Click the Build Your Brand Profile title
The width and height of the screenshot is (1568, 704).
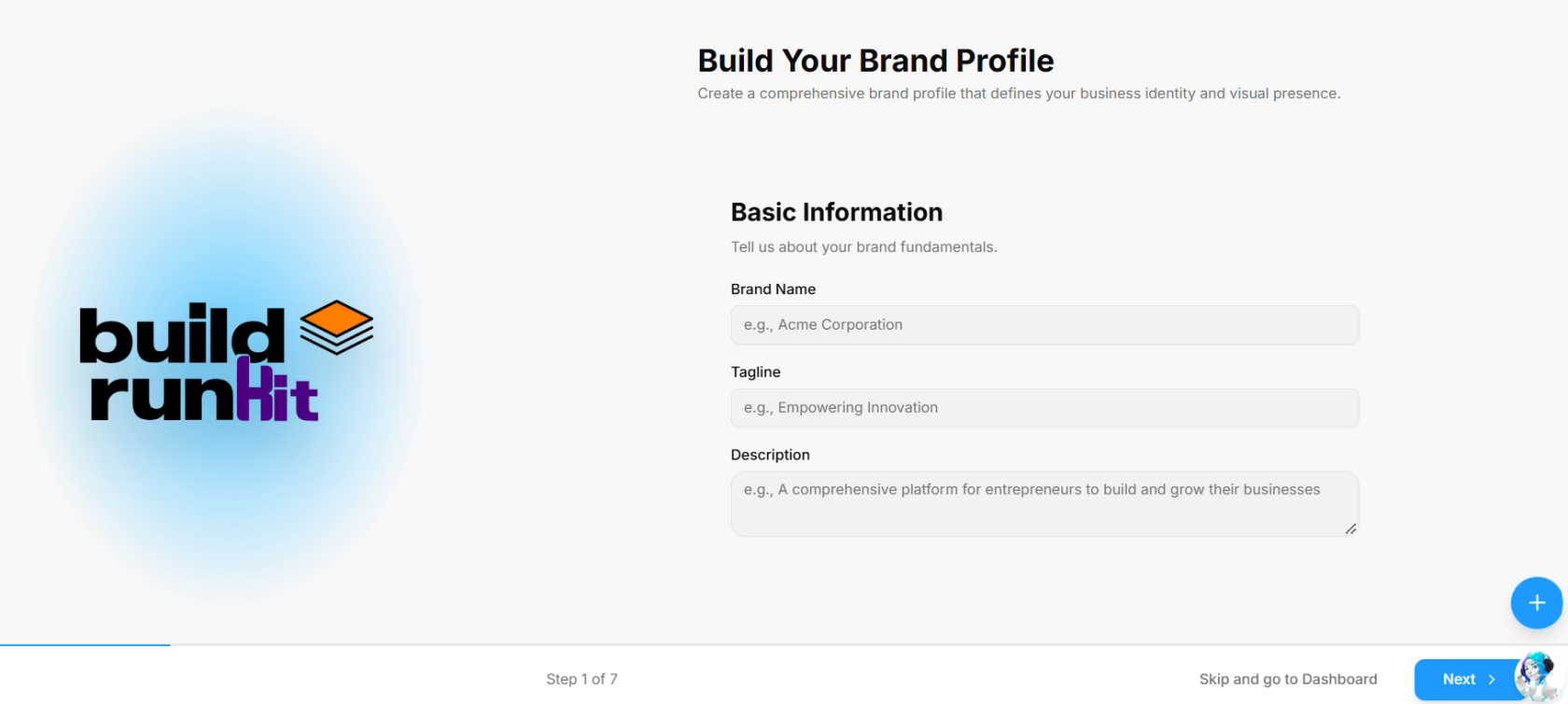(875, 61)
